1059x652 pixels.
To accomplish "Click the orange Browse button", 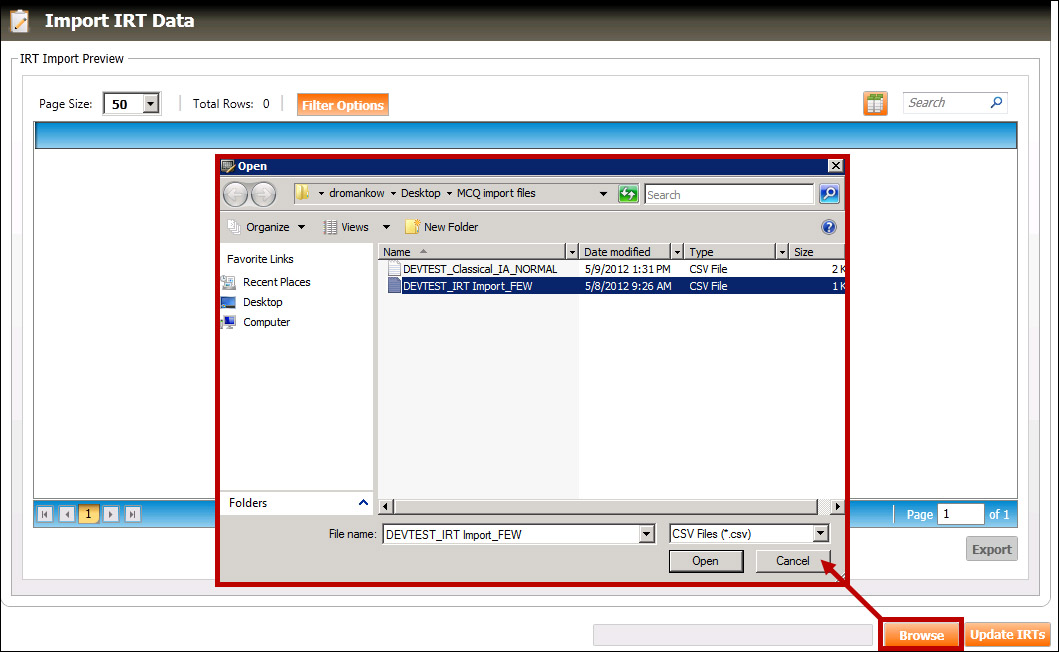I will click(x=921, y=635).
